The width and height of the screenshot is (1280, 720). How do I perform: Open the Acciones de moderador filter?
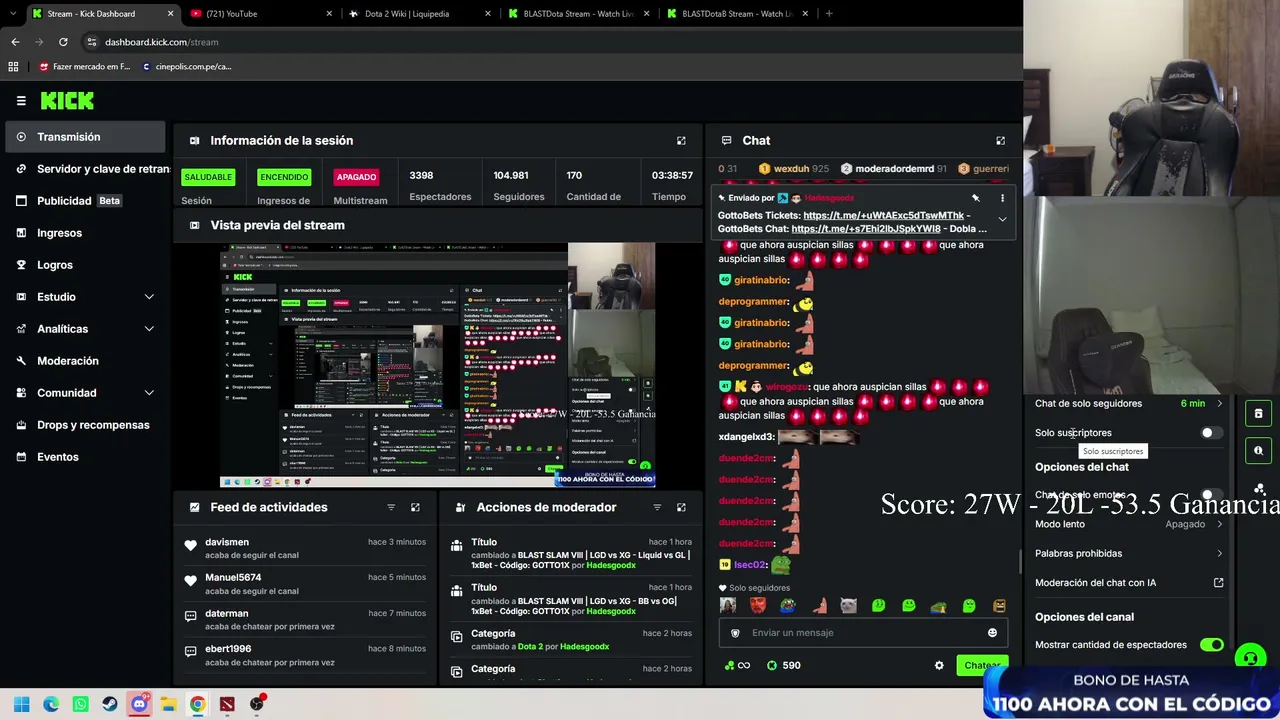tap(657, 508)
